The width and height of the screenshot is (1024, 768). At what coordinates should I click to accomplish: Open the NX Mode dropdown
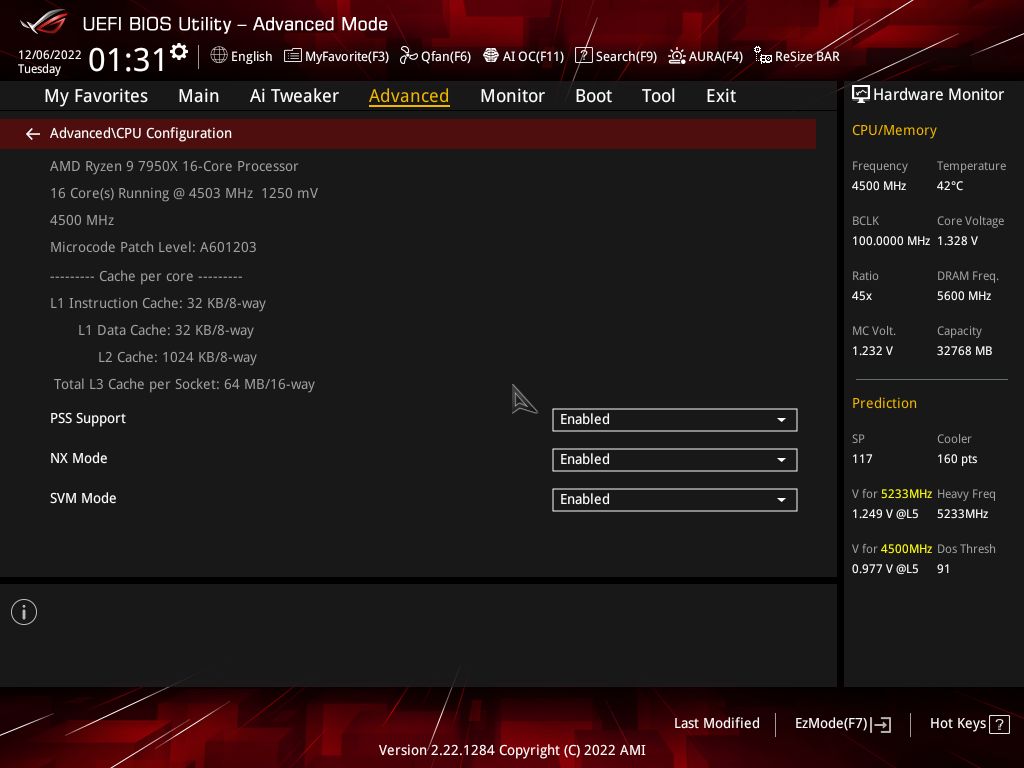(675, 460)
